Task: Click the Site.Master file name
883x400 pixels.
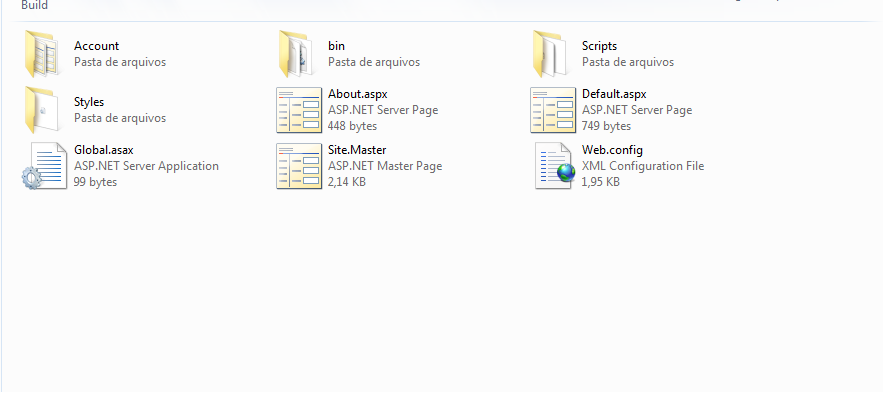Action: (357, 150)
